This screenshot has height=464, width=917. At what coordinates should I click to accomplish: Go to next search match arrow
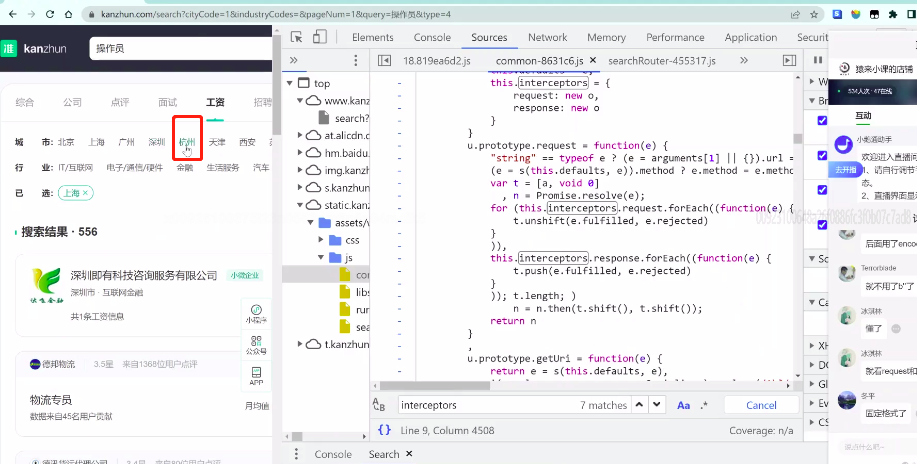point(656,405)
